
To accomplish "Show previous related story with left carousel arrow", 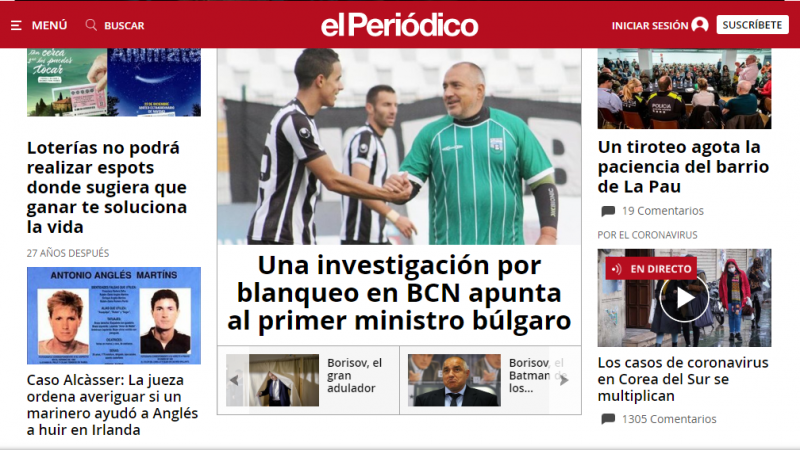I will pos(234,380).
